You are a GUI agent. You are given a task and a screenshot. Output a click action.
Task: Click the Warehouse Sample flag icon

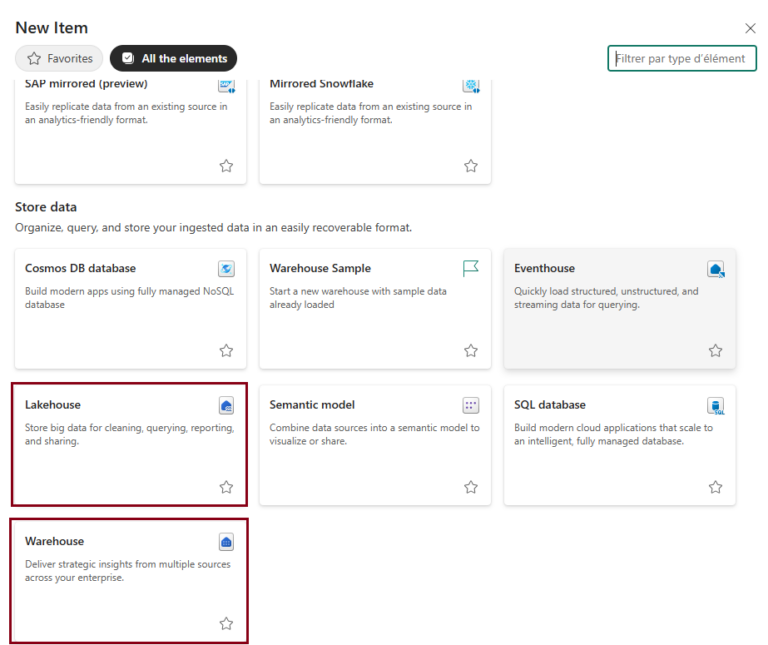tap(471, 268)
